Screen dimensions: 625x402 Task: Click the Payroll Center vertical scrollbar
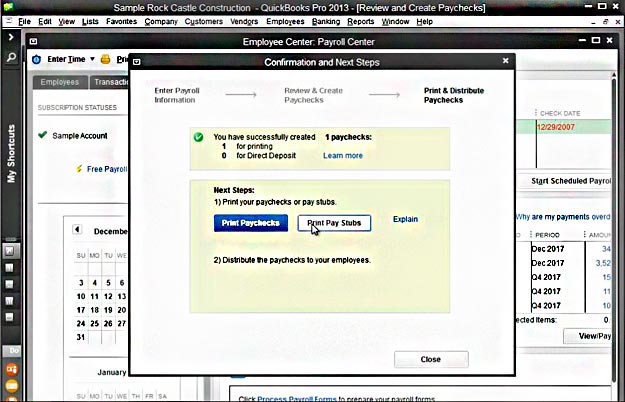tap(614, 229)
